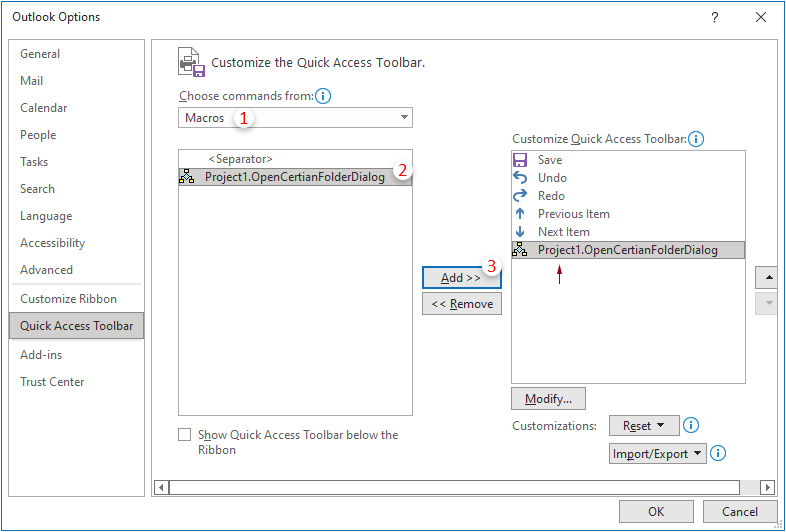Viewport: 786px width, 532px height.
Task: Open the Macros commands dropdown
Action: [296, 118]
